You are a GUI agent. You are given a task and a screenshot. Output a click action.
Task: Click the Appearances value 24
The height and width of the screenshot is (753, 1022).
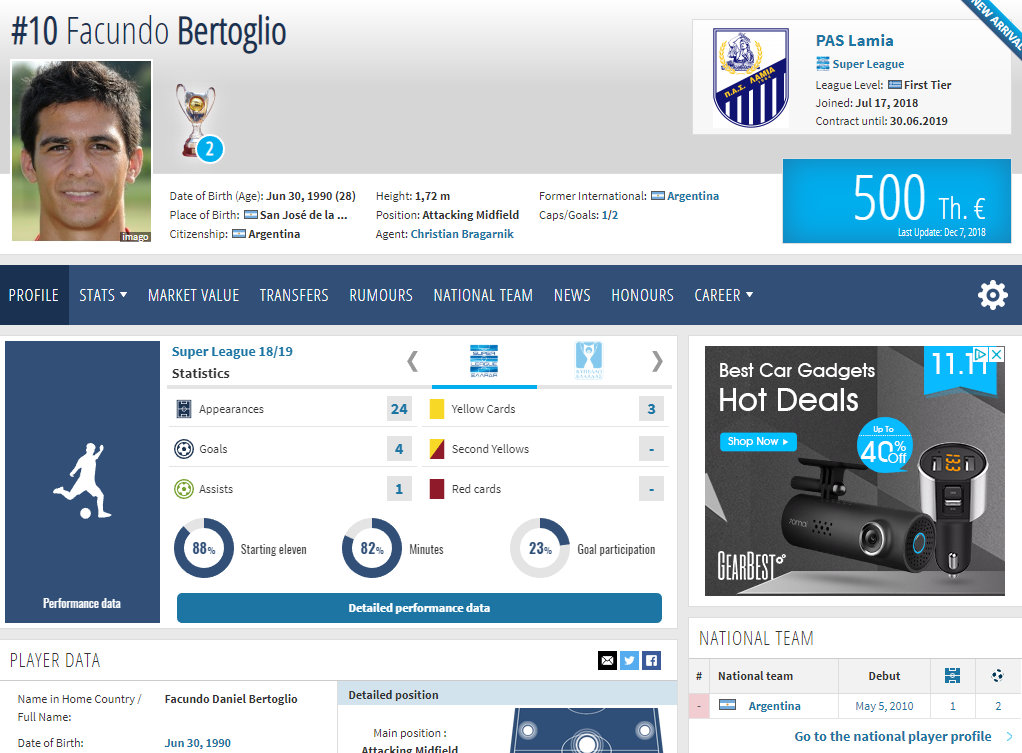[x=399, y=409]
